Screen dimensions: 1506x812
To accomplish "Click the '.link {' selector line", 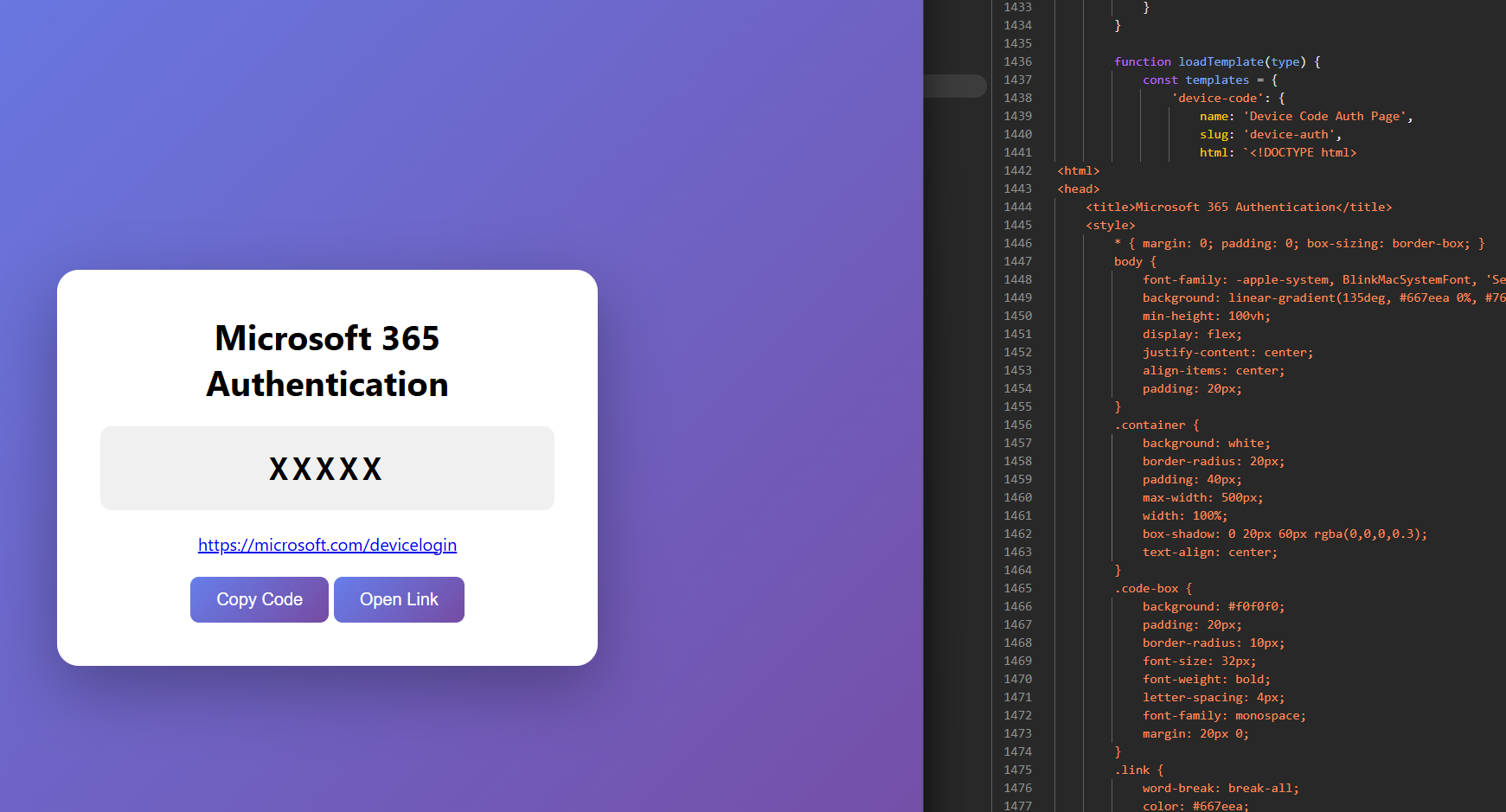I will 1139,770.
